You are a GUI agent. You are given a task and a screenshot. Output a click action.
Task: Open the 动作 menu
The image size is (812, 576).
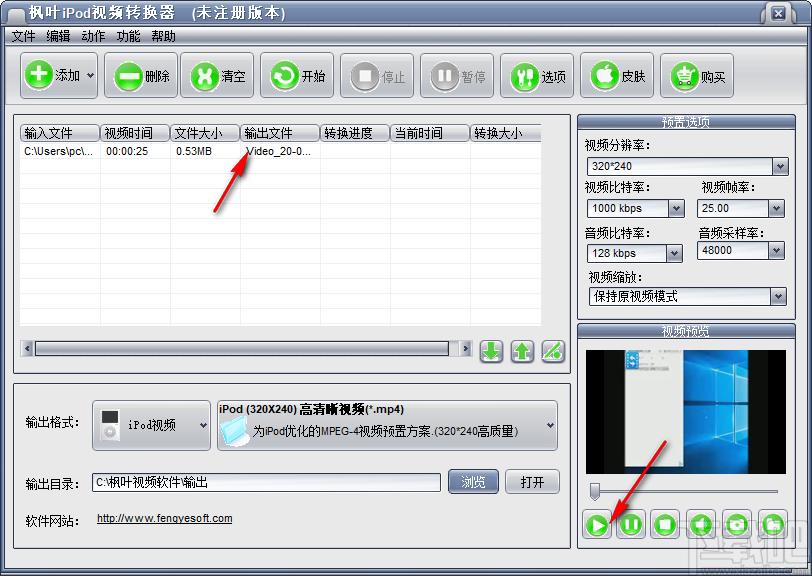(93, 36)
